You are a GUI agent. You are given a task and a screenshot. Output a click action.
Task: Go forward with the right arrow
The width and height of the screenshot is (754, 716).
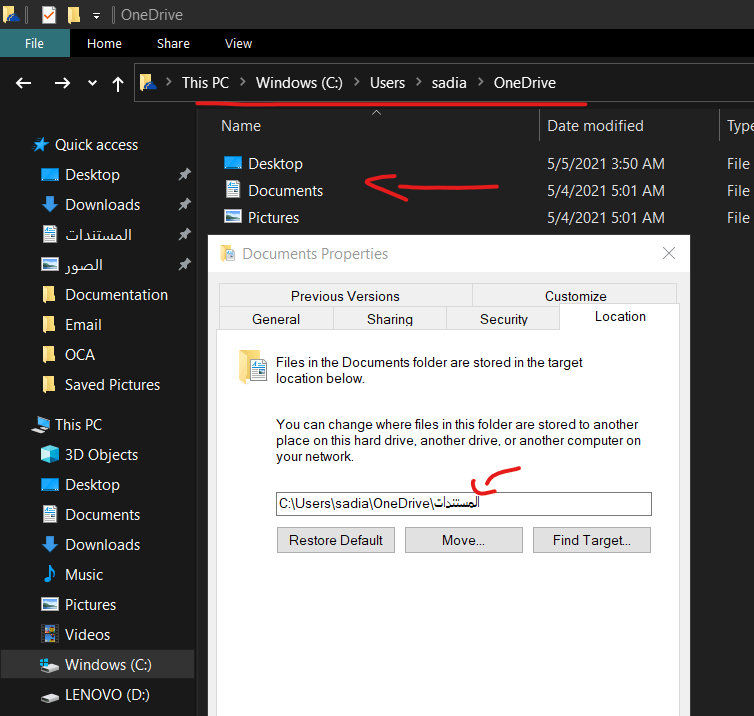pos(62,83)
